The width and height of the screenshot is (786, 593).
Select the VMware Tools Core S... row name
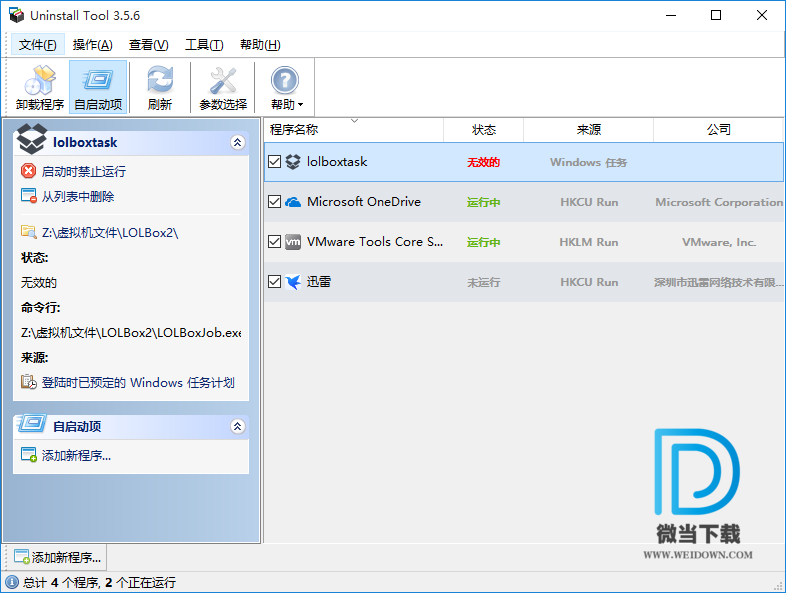click(x=375, y=242)
